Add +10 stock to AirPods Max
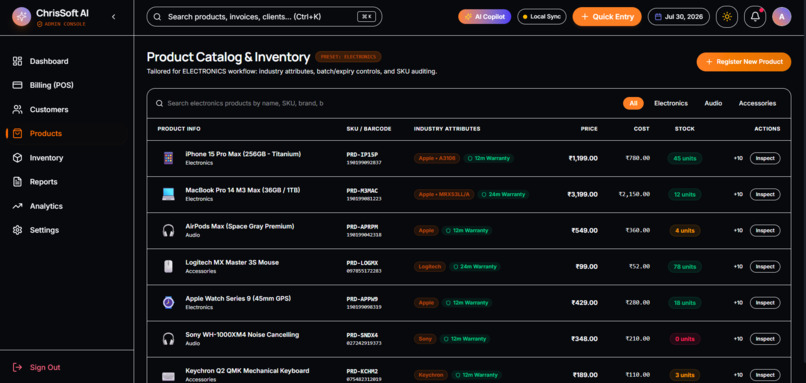Image resolution: width=806 pixels, height=383 pixels. 738,230
